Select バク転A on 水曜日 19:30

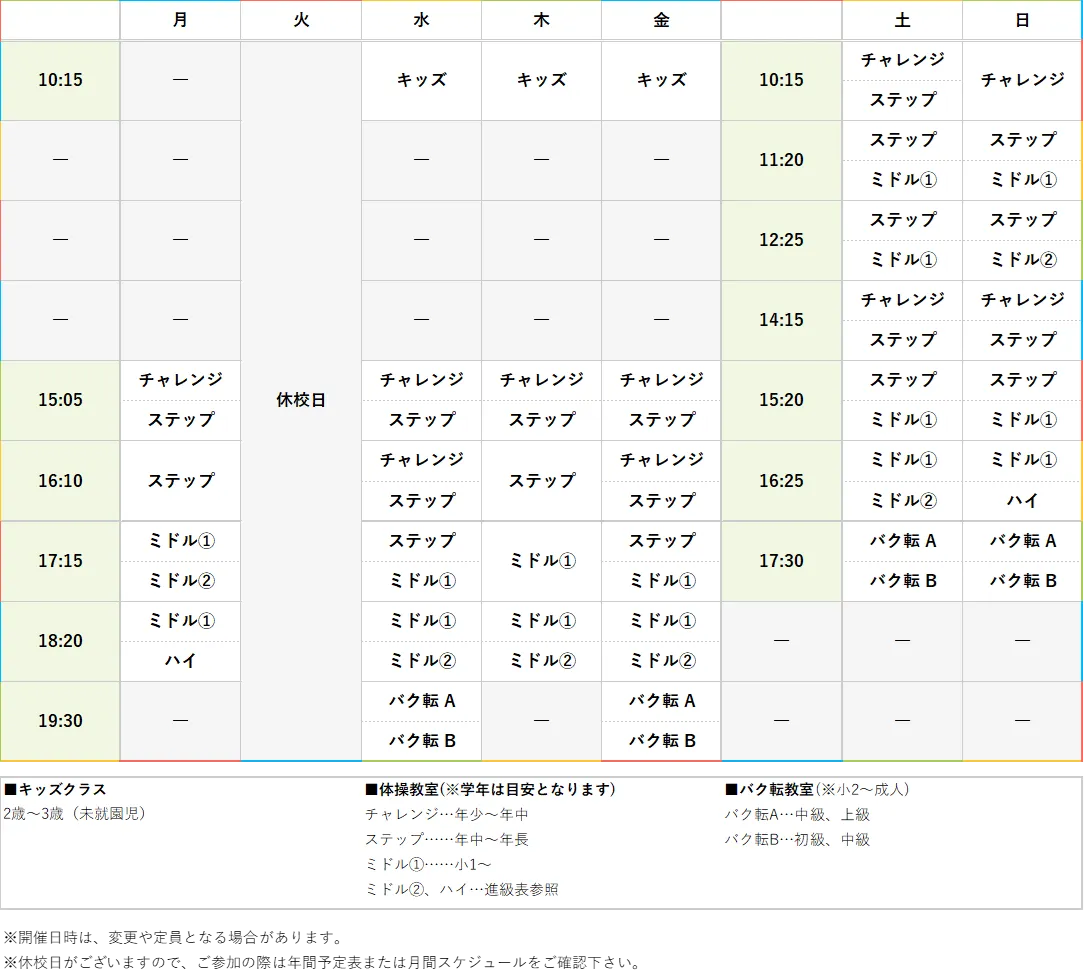421,700
